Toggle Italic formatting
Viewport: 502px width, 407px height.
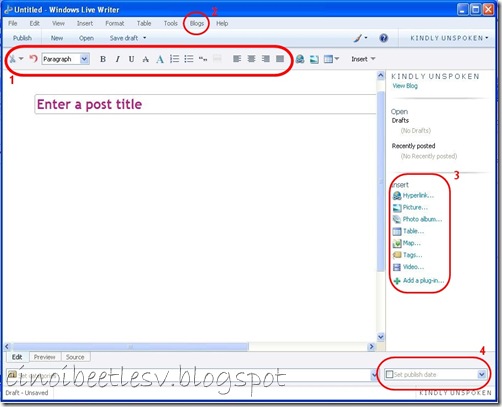117,59
